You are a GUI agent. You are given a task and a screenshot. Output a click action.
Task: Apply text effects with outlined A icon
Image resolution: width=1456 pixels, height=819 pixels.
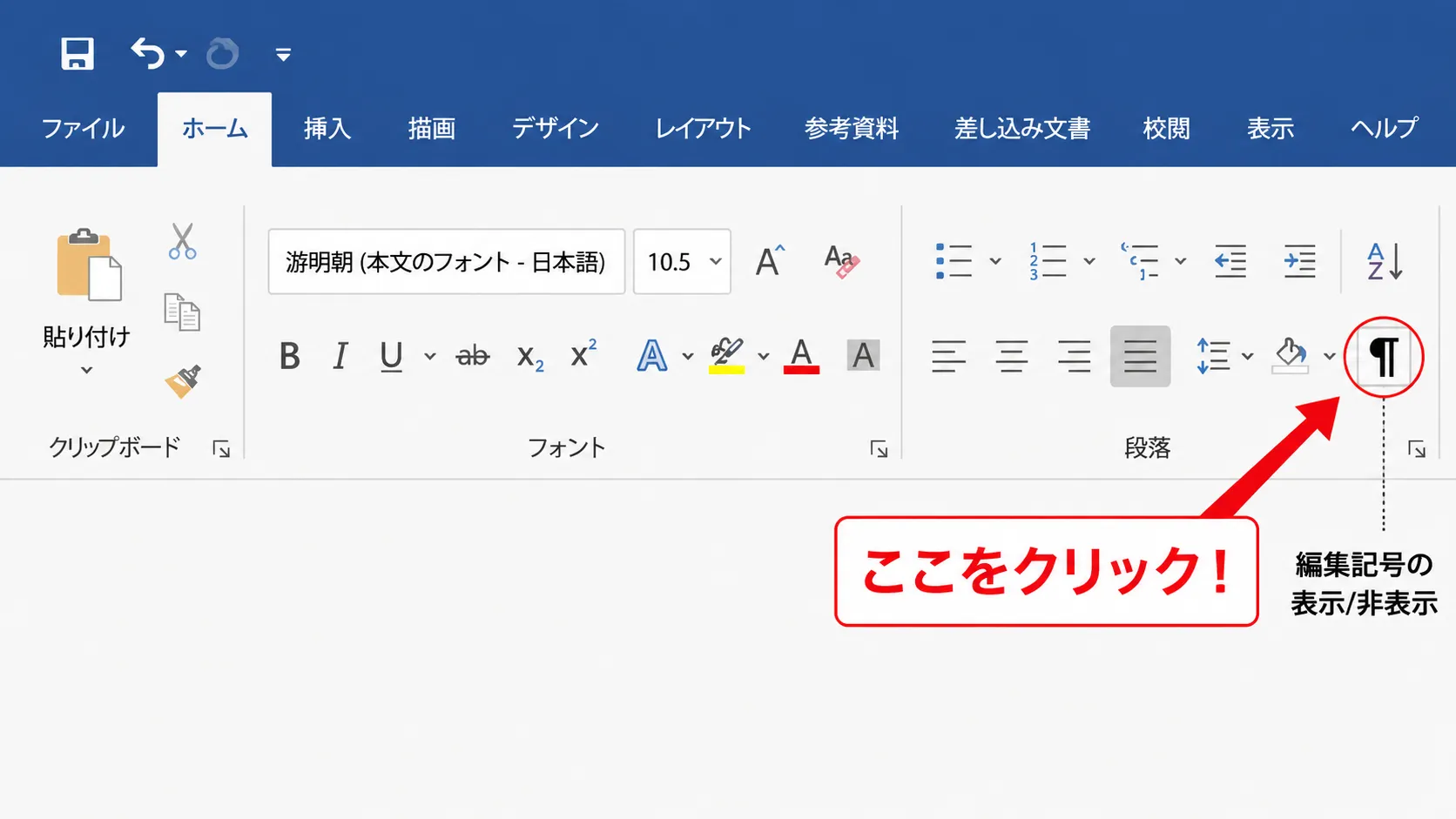(x=652, y=355)
